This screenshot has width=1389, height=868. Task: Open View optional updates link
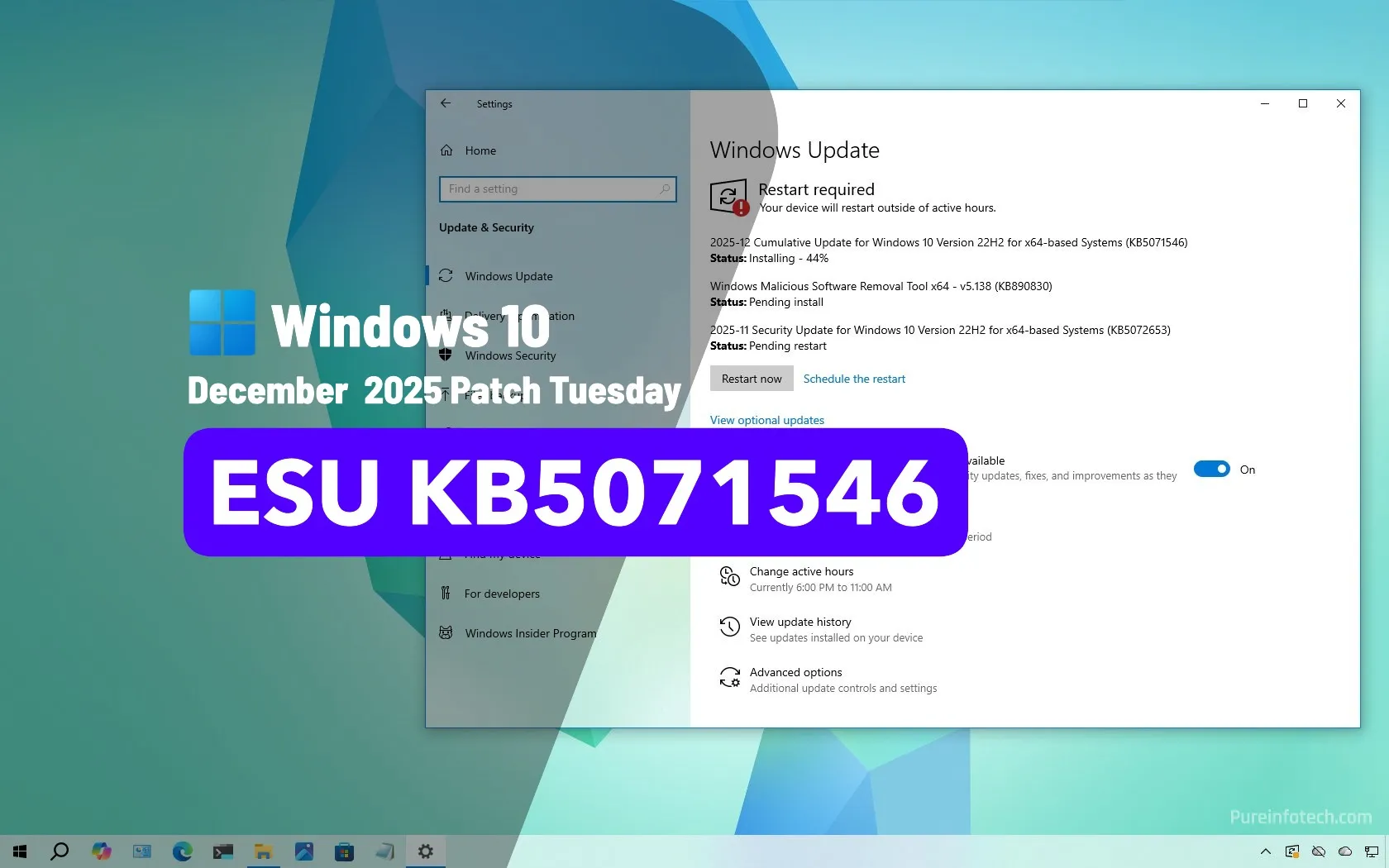tap(766, 420)
